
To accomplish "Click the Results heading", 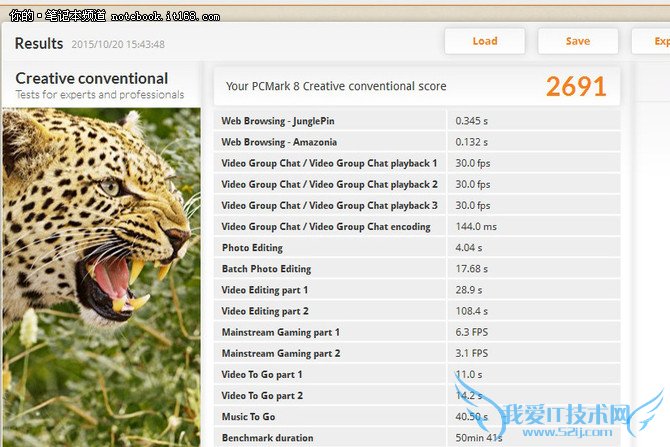I will click(39, 44).
